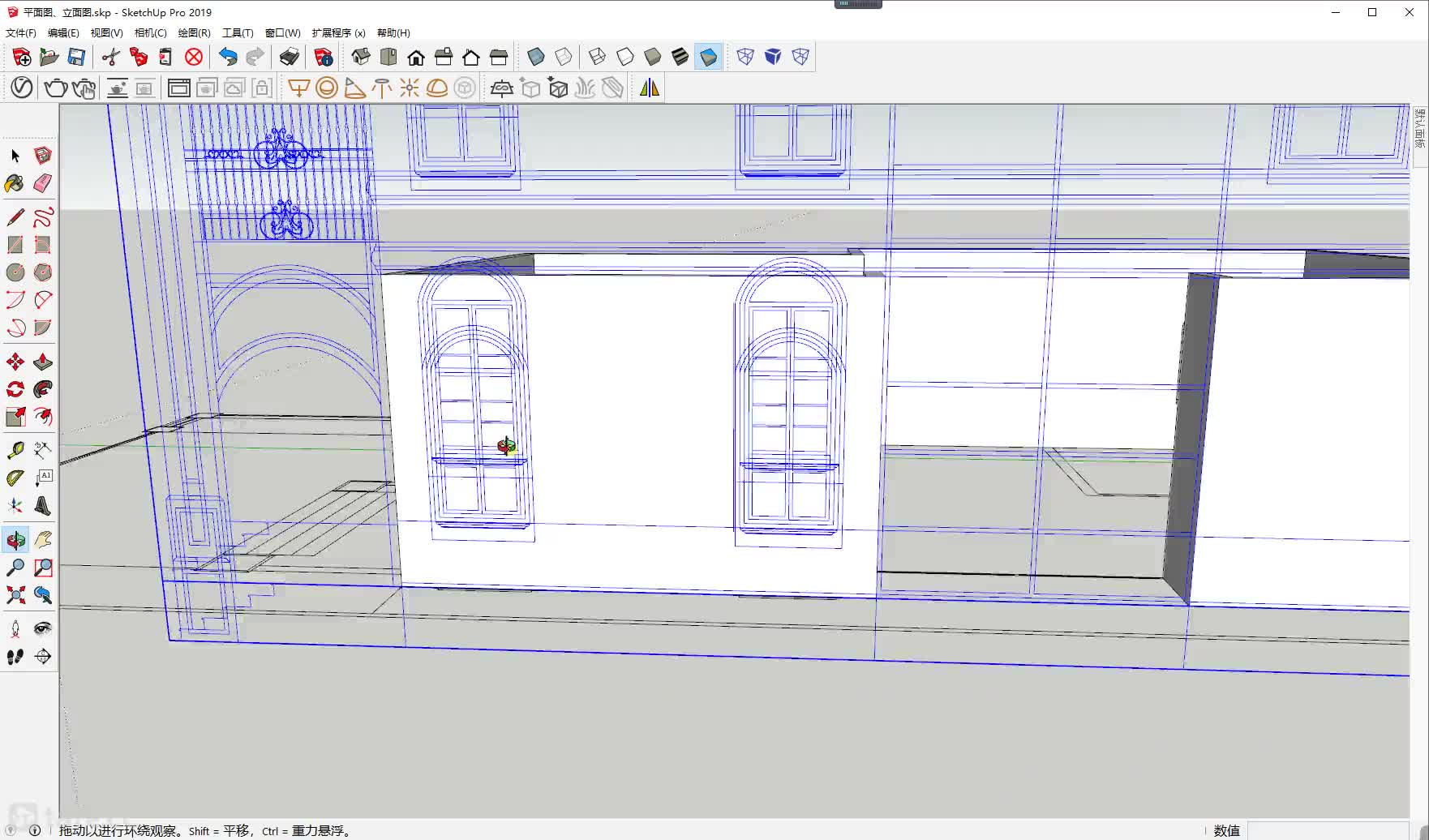Pick the Paint Bucket tool
The width and height of the screenshot is (1429, 840).
click(x=15, y=183)
